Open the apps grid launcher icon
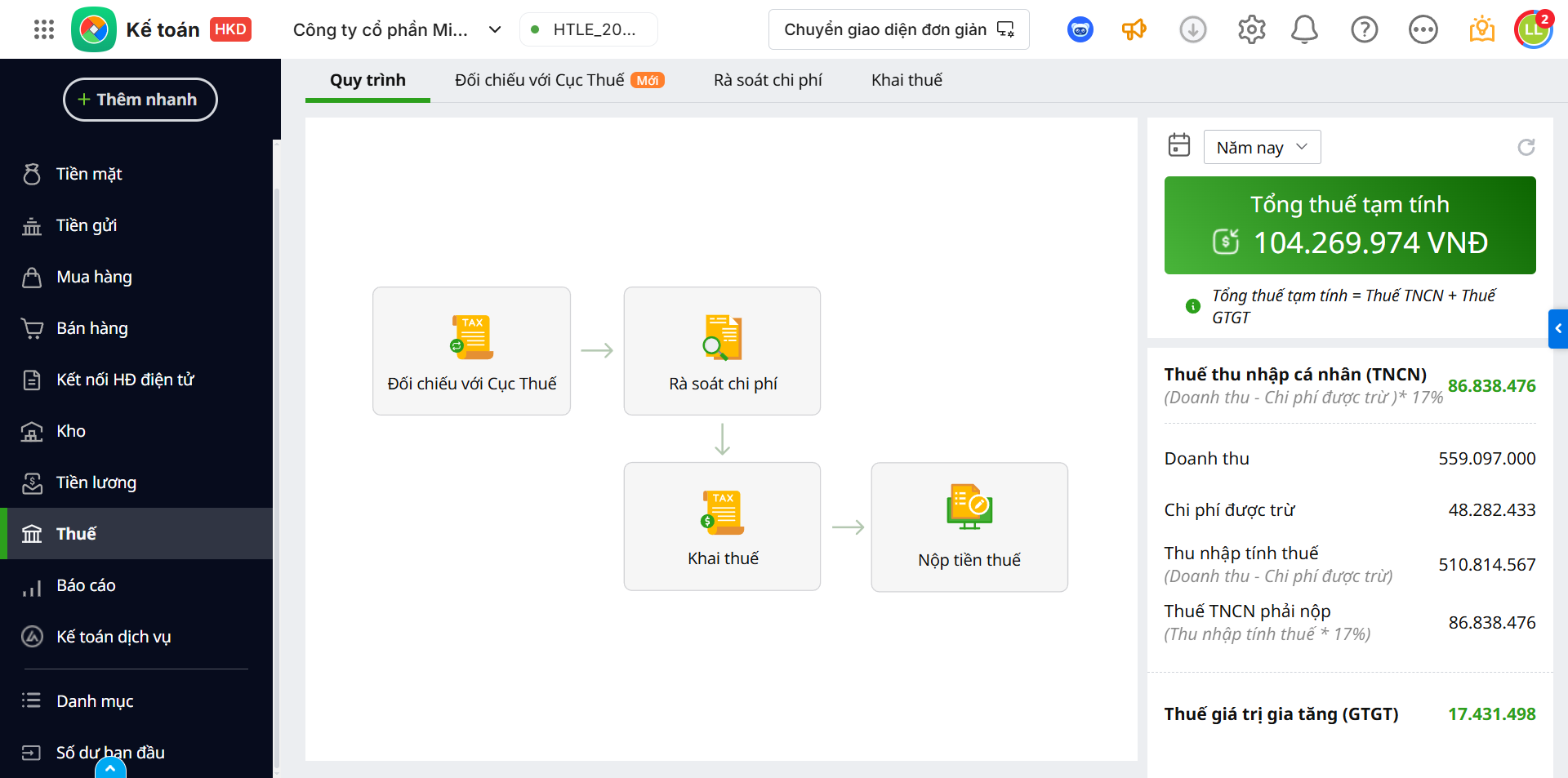Screen dimensions: 1568x778 coord(44,30)
